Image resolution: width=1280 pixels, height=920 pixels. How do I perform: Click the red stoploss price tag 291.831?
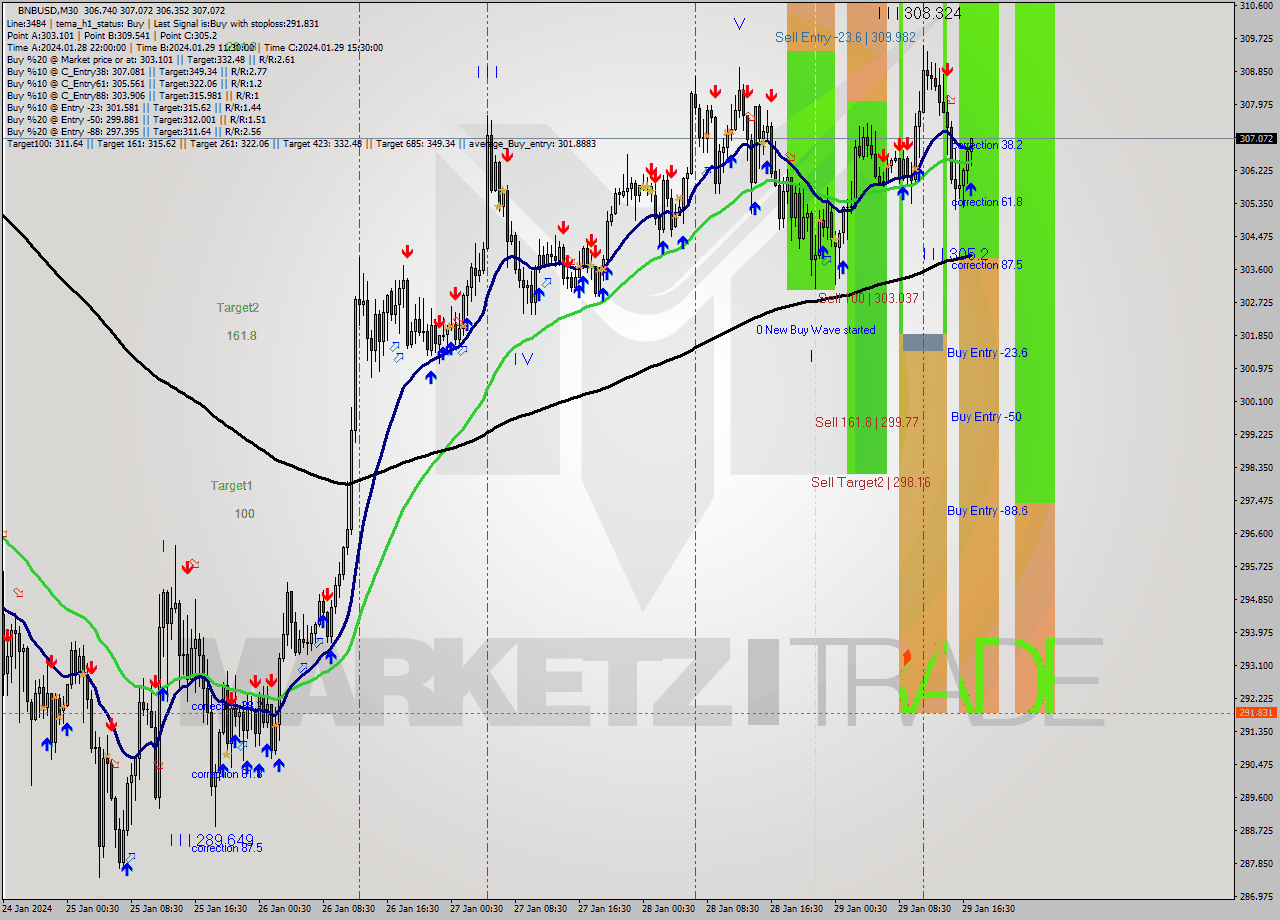pos(1256,713)
